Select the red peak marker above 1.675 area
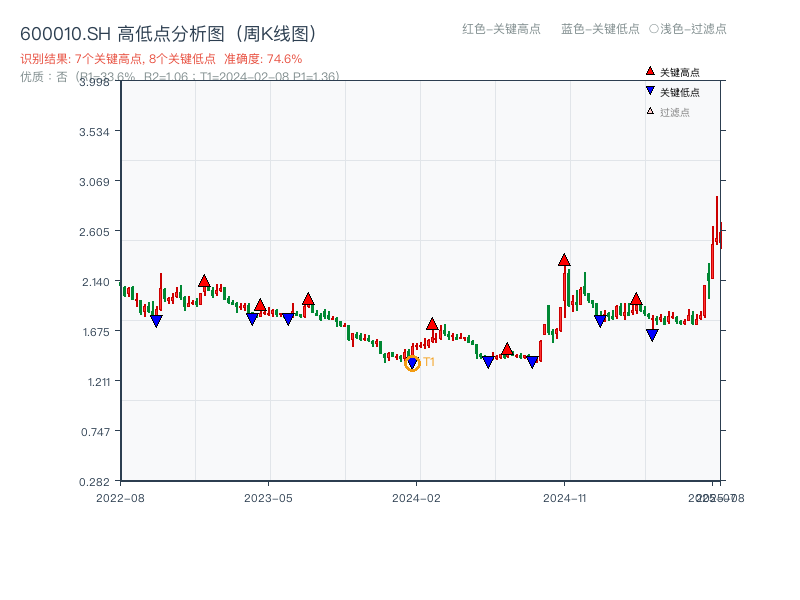 431,323
